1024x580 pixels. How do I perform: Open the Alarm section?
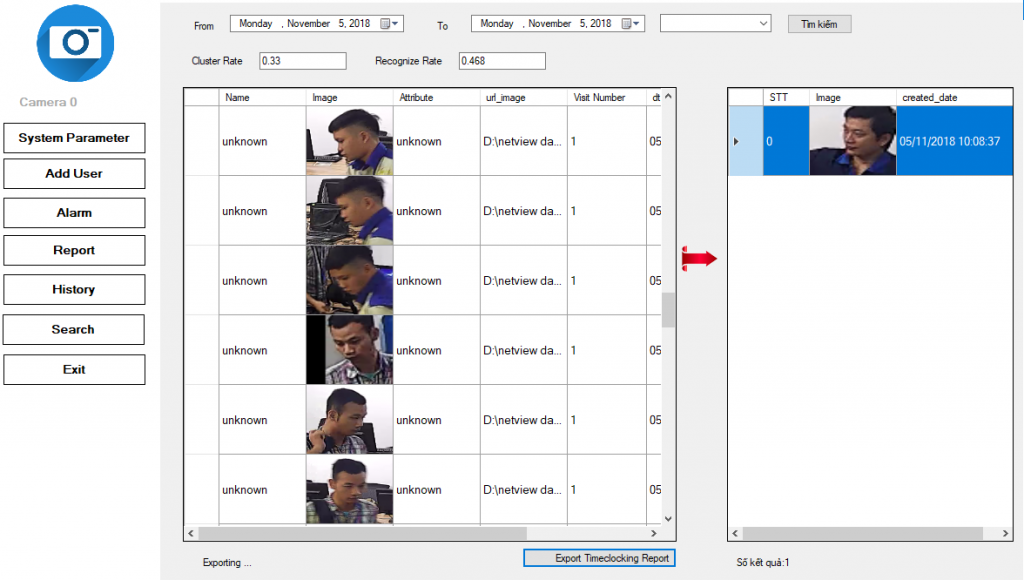click(x=74, y=213)
